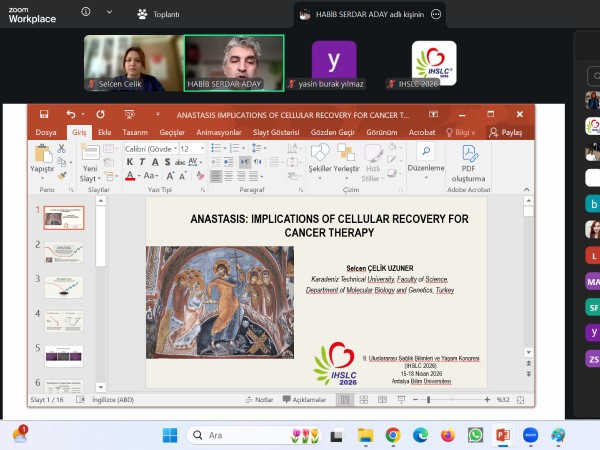Image resolution: width=600 pixels, height=450 pixels.
Task: Expand the Düzenleme editing dropdown
Action: click(x=426, y=168)
